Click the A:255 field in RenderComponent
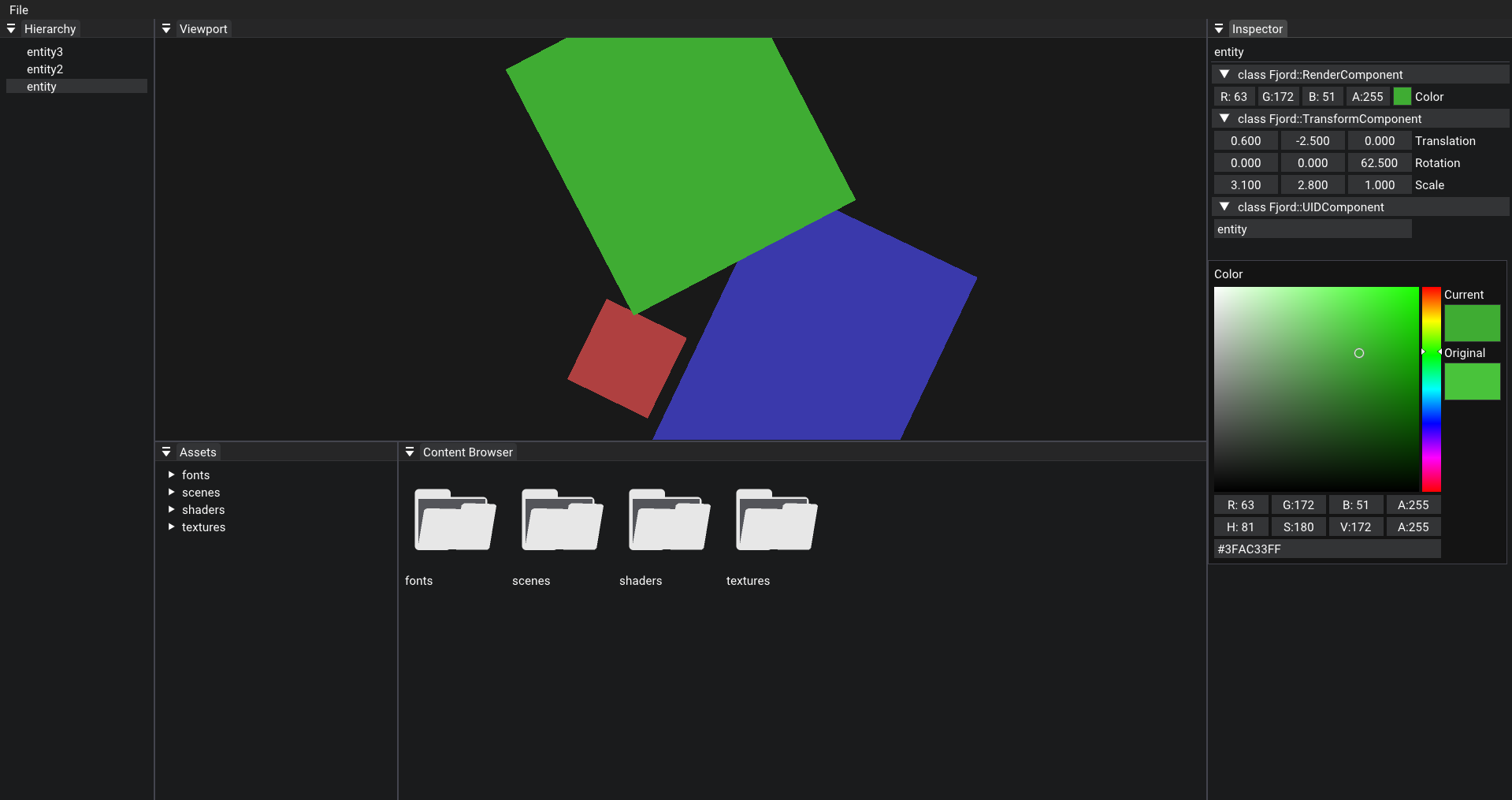Image resolution: width=1512 pixels, height=800 pixels. tap(1368, 97)
